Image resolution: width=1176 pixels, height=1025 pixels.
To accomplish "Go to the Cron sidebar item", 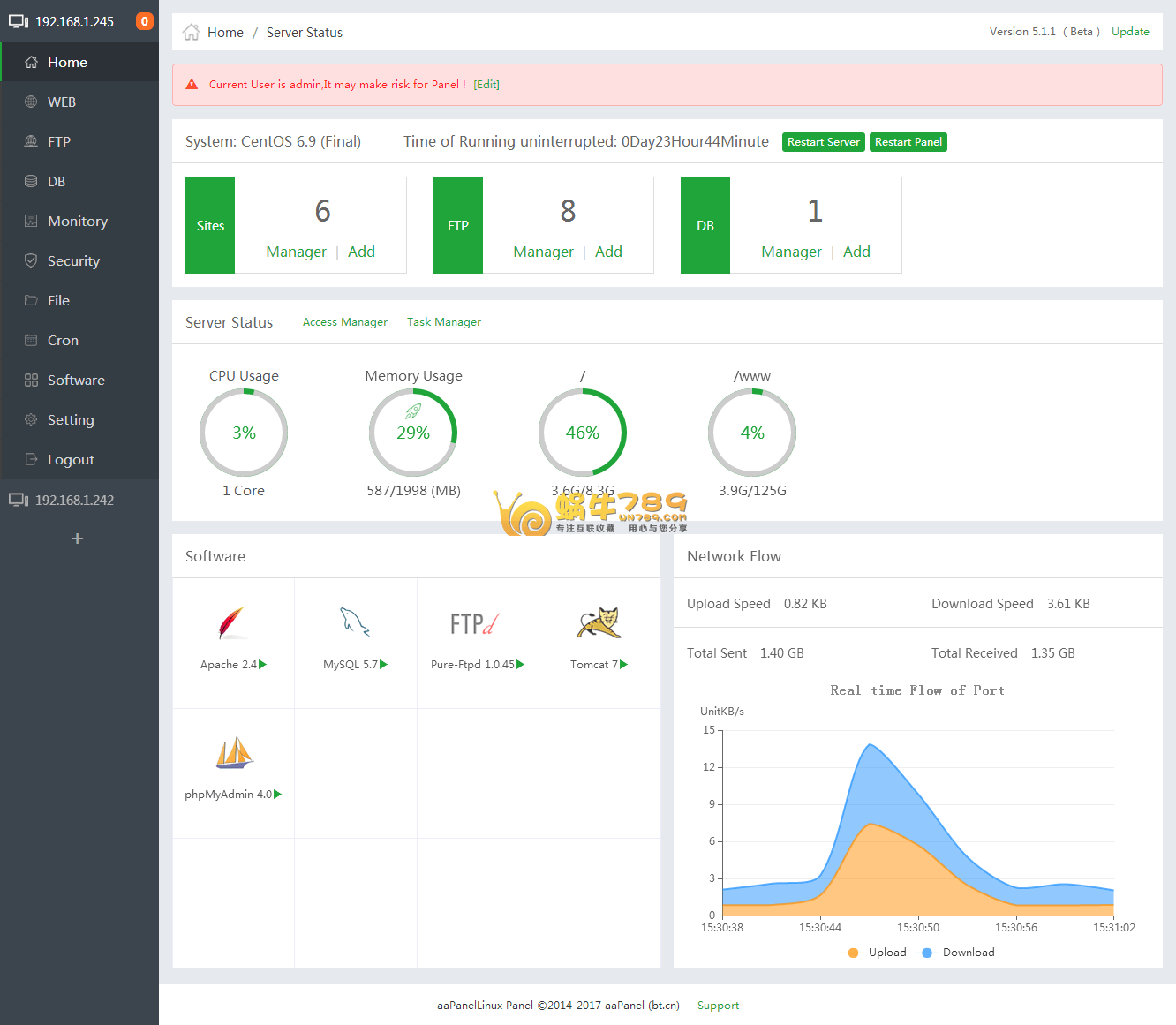I will pos(63,341).
